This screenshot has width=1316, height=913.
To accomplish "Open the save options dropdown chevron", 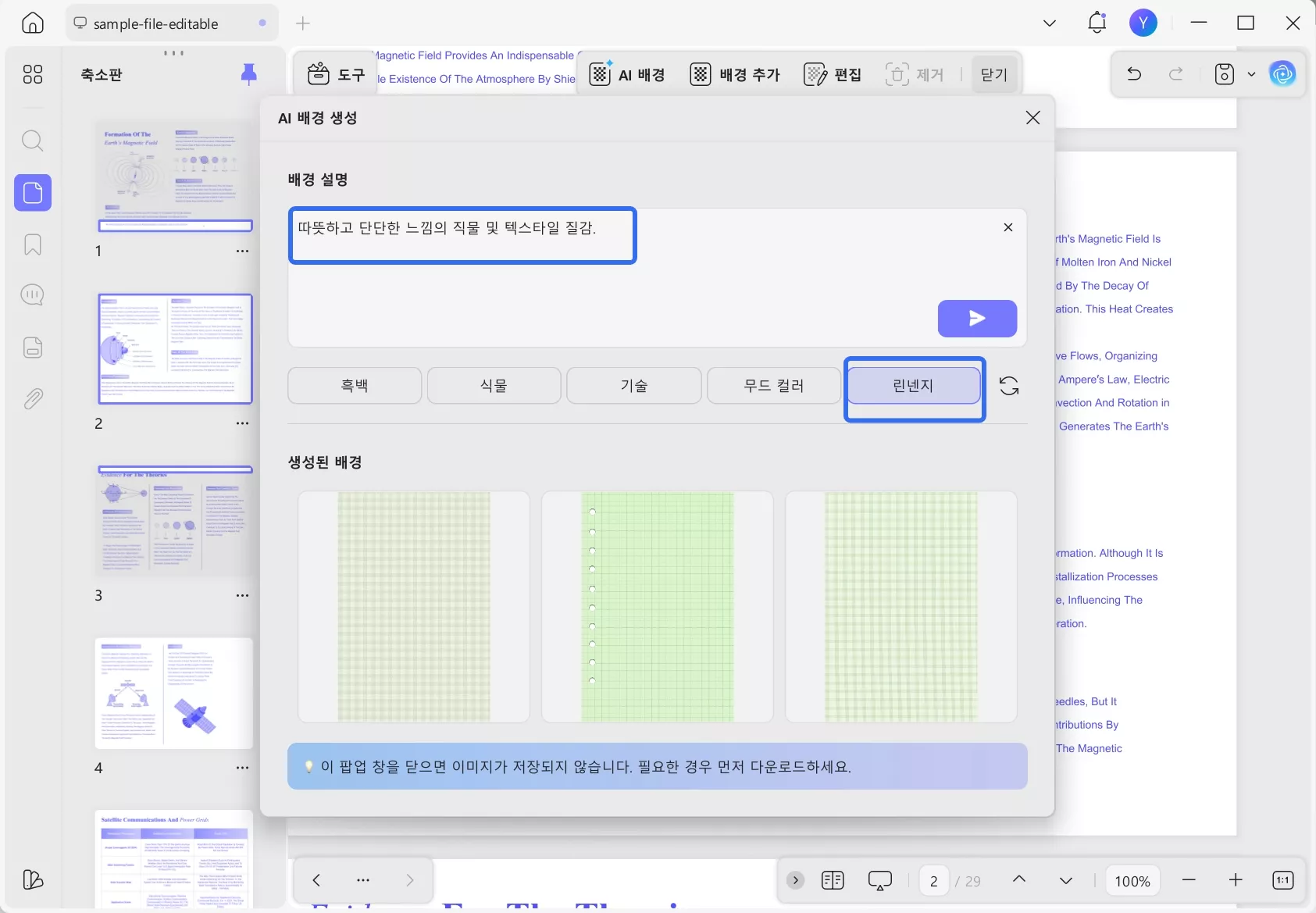I will [1252, 74].
